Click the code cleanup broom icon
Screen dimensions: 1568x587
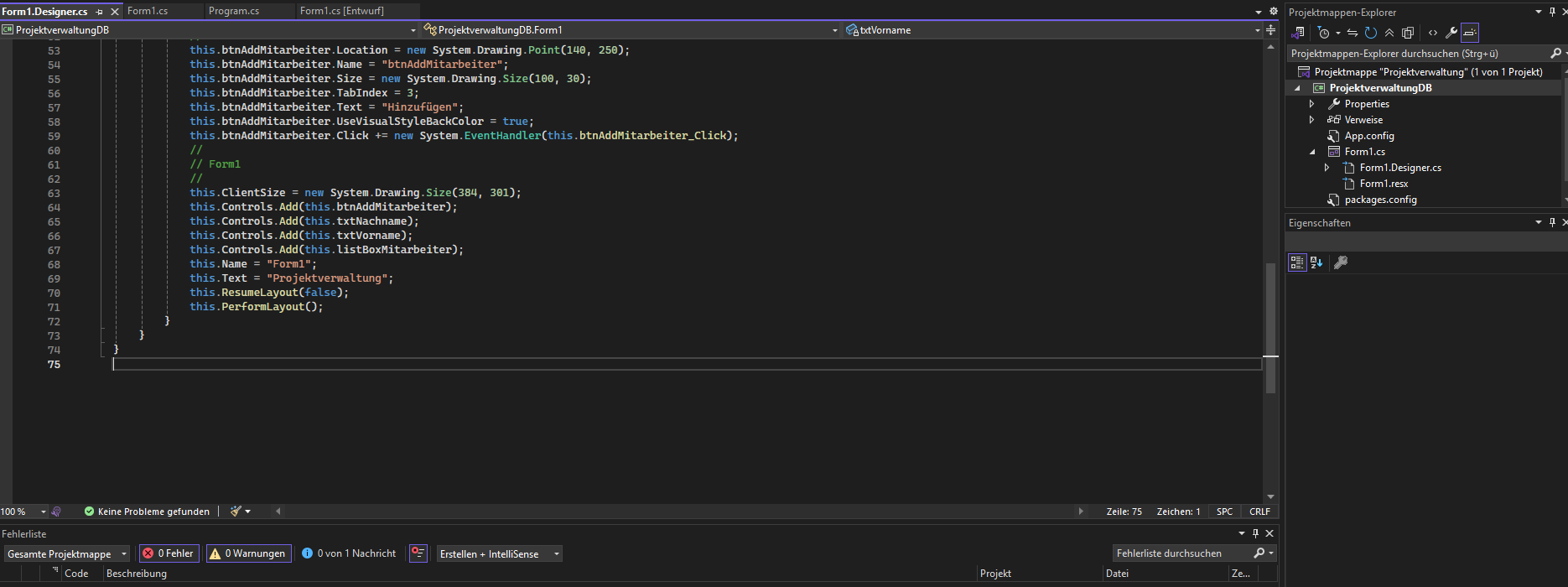[236, 511]
